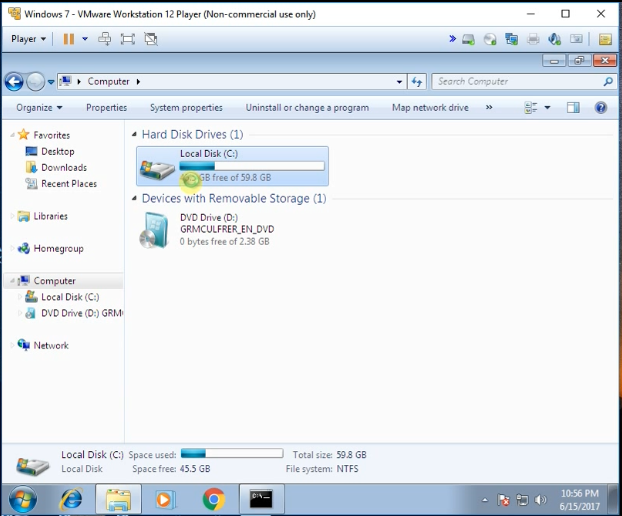622x516 pixels.
Task: Open Recent Places under Favorites
Action: (x=69, y=184)
